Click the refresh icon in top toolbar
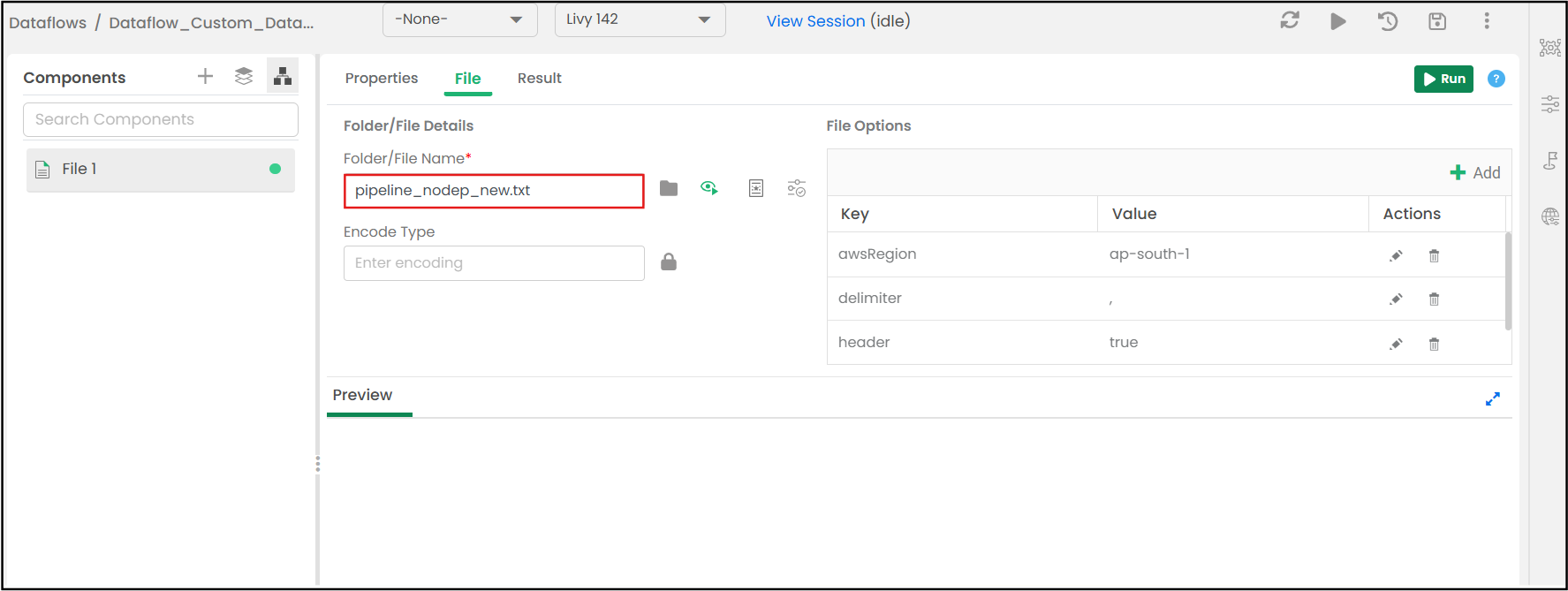The width and height of the screenshot is (1568, 591). pyautogui.click(x=1290, y=20)
